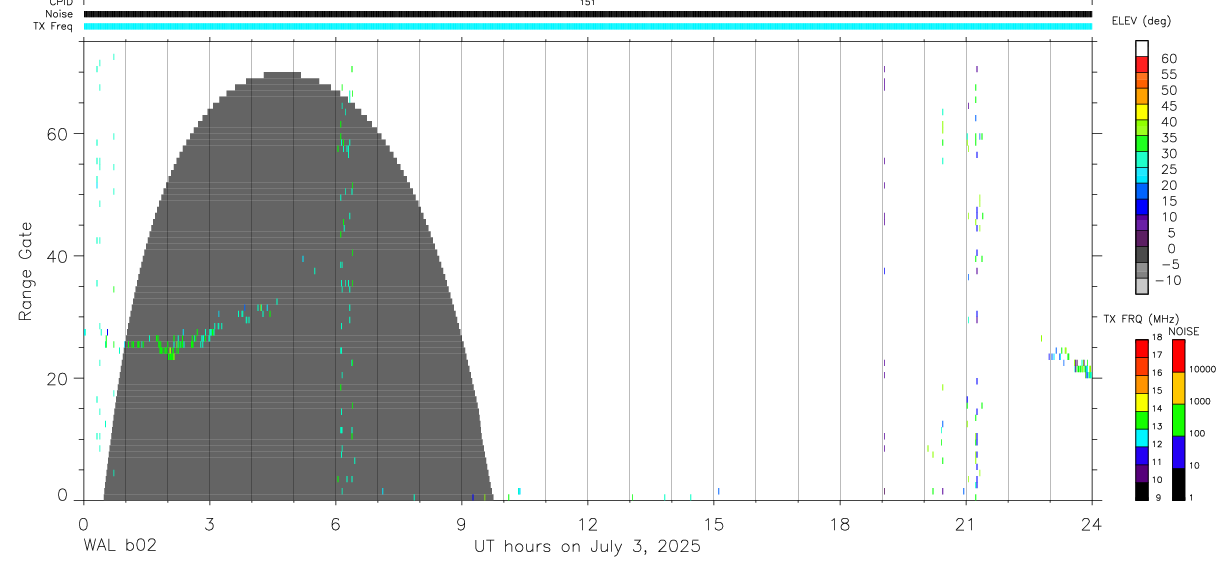Select the '10000' value in the NOISE legend
The height and width of the screenshot is (567, 1228).
pos(1202,369)
